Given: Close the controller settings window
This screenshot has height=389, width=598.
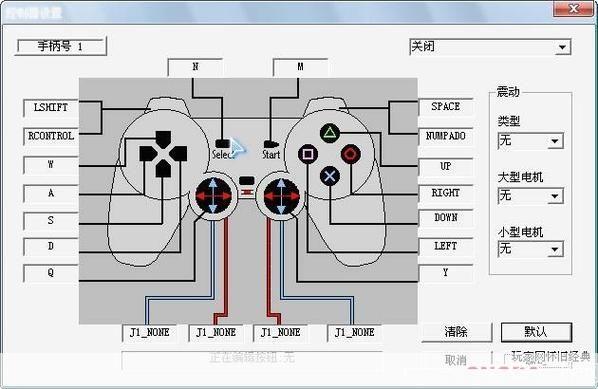Looking at the screenshot, I should coord(573,8).
